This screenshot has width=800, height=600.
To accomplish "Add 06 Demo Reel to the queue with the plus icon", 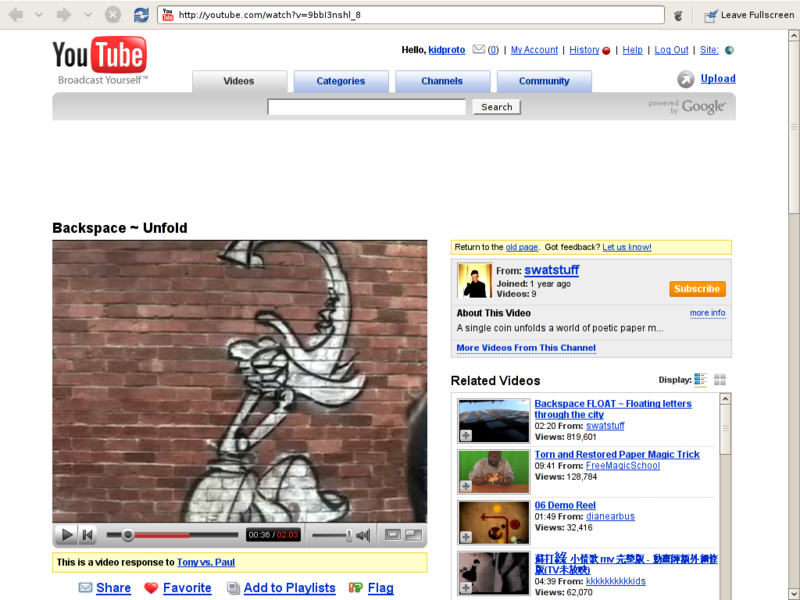I will [x=466, y=537].
